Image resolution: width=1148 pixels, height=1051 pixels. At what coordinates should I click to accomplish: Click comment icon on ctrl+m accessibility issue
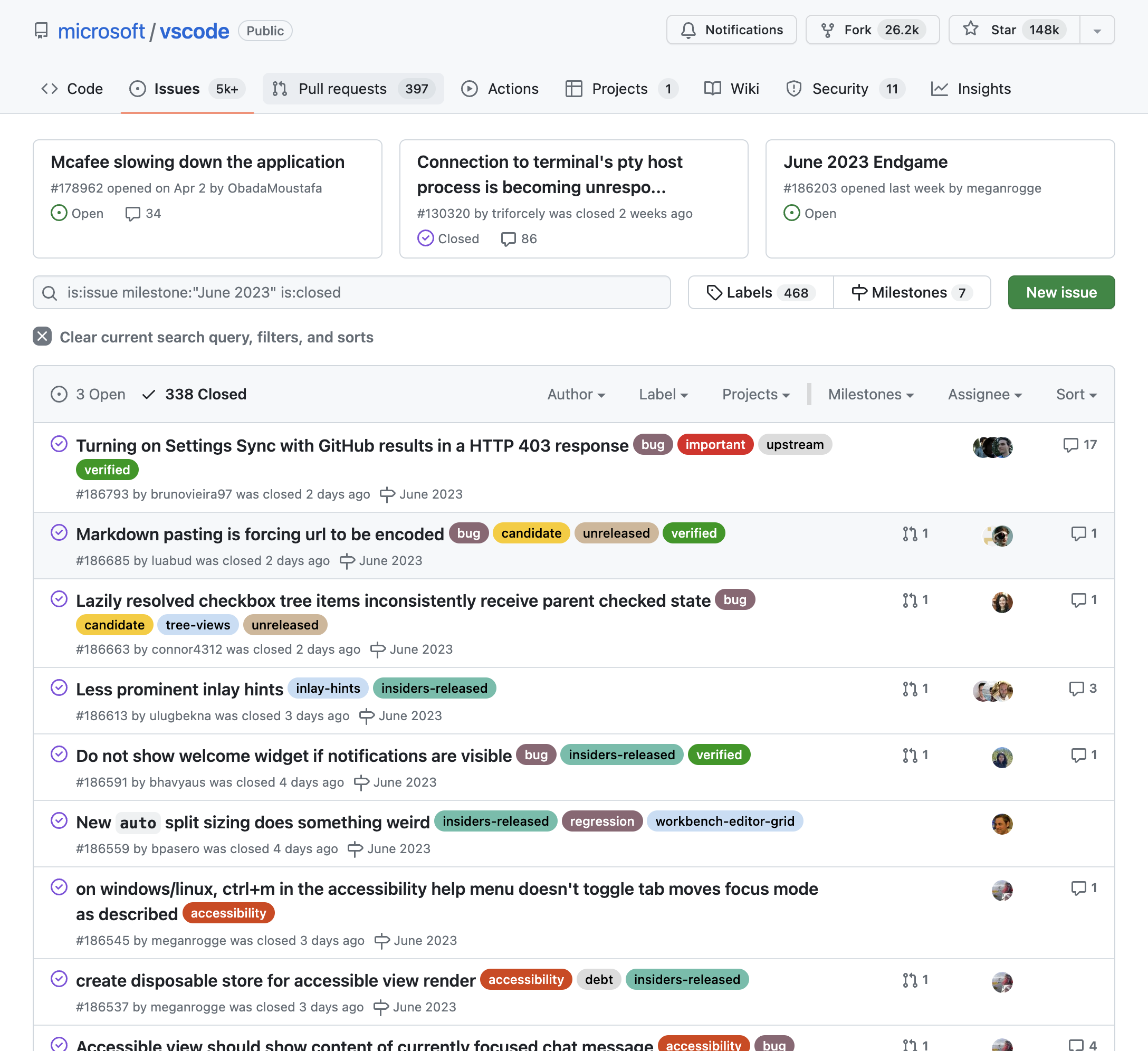[1084, 887]
